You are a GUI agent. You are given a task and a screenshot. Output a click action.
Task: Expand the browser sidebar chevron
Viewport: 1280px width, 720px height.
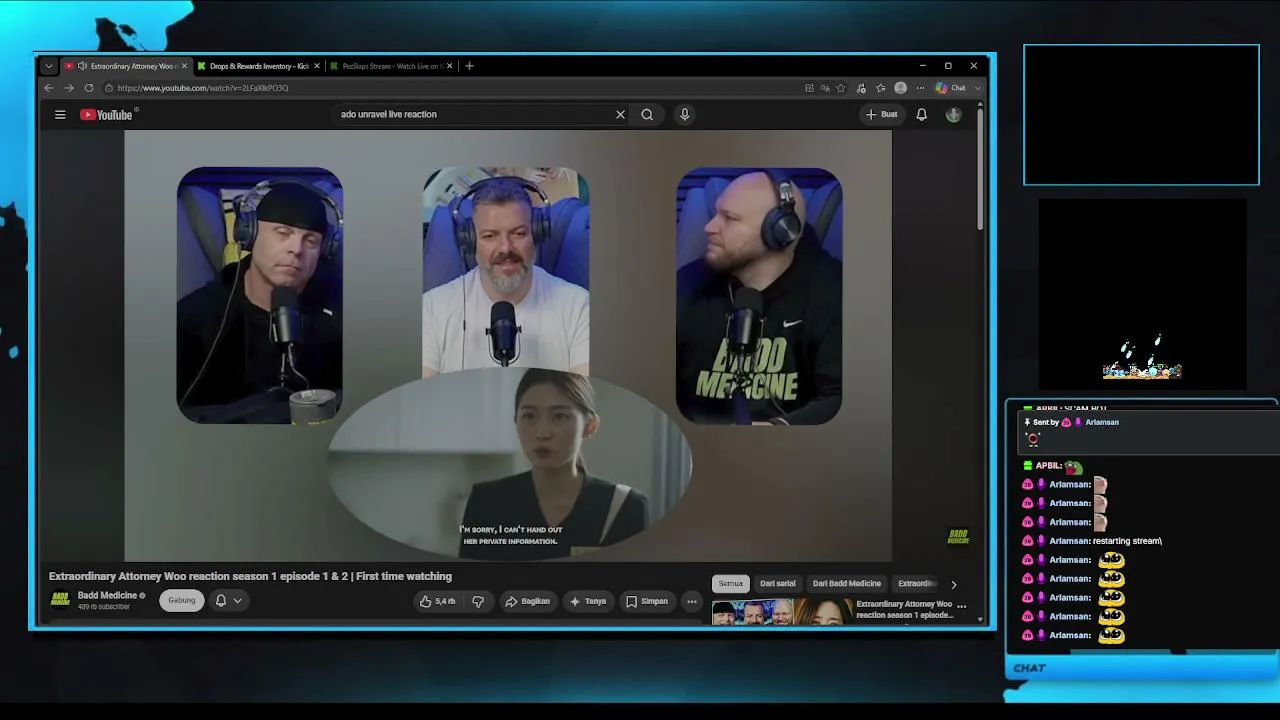pyautogui.click(x=977, y=88)
